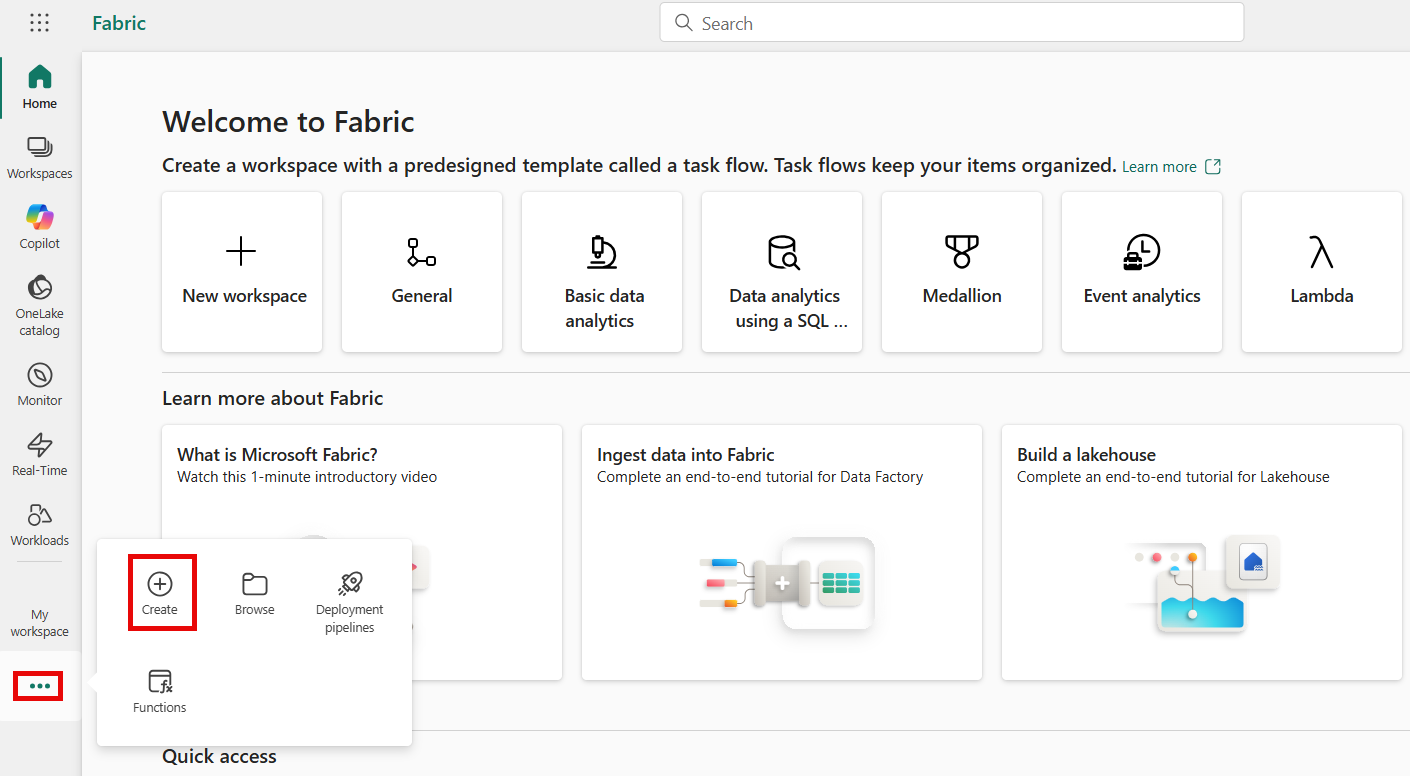This screenshot has height=776, width=1410.
Task: Click inside the Search field
Action: point(950,22)
